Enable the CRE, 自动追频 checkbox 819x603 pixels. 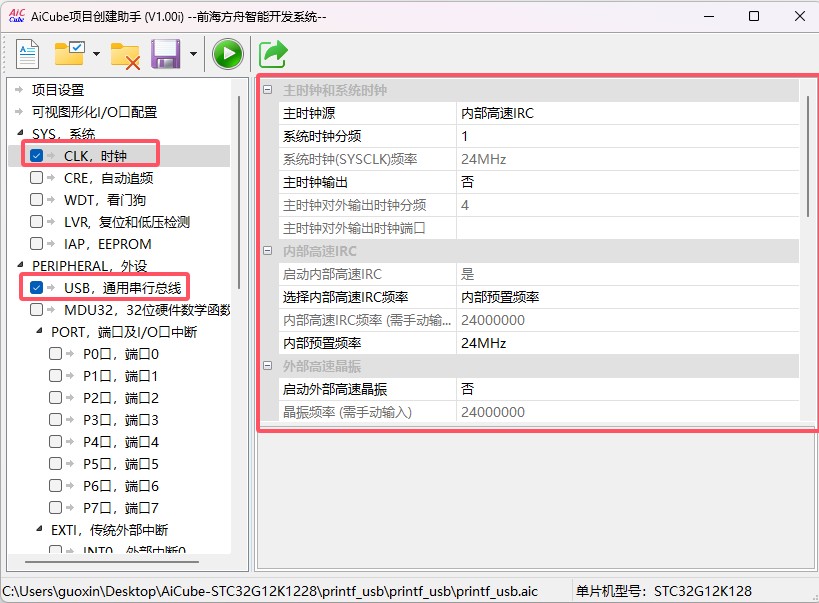pos(37,178)
